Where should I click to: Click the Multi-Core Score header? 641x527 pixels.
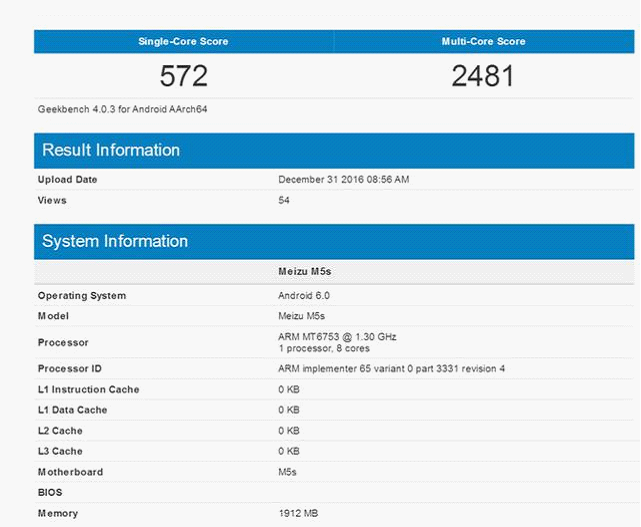[483, 41]
